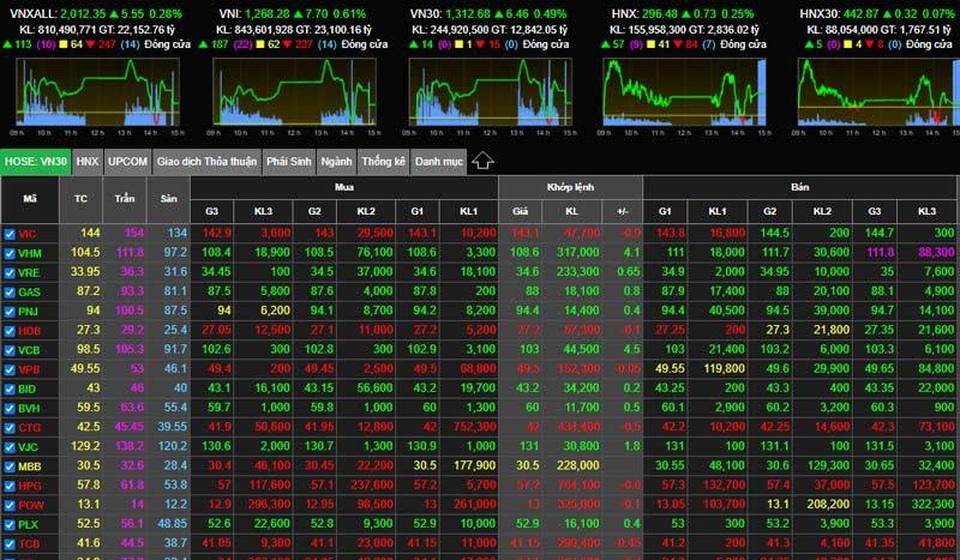The height and width of the screenshot is (560, 960).
Task: Click VHM matched volume 317,000
Action: click(578, 252)
